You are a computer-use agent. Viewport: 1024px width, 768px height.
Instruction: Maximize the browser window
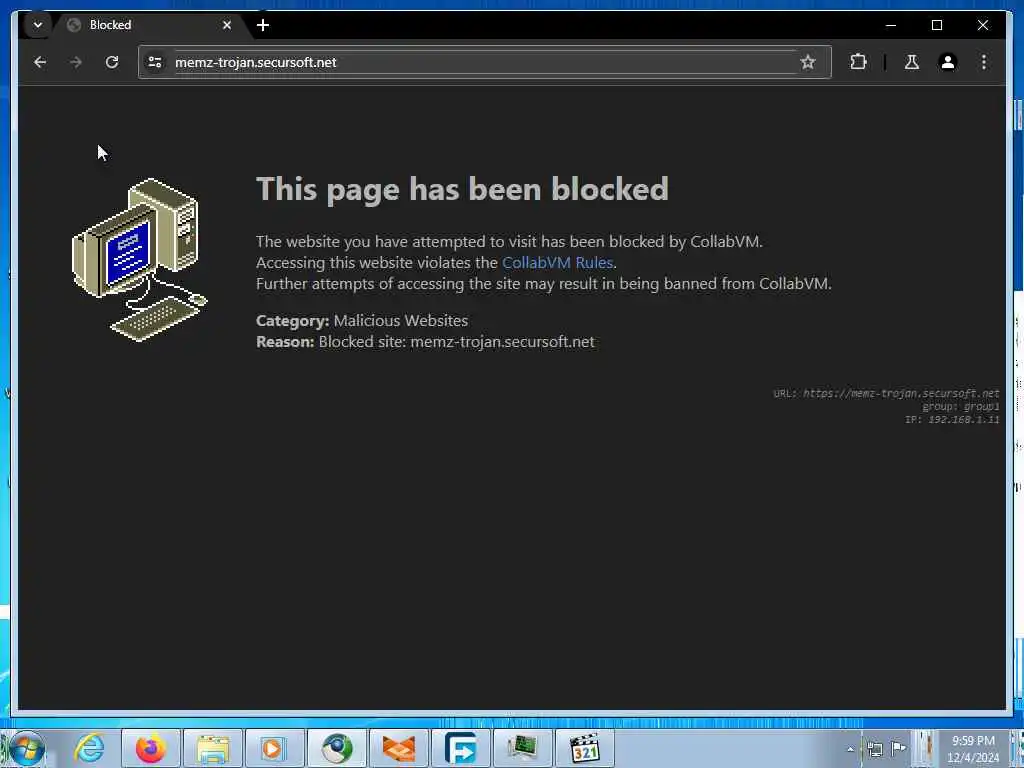tap(936, 25)
